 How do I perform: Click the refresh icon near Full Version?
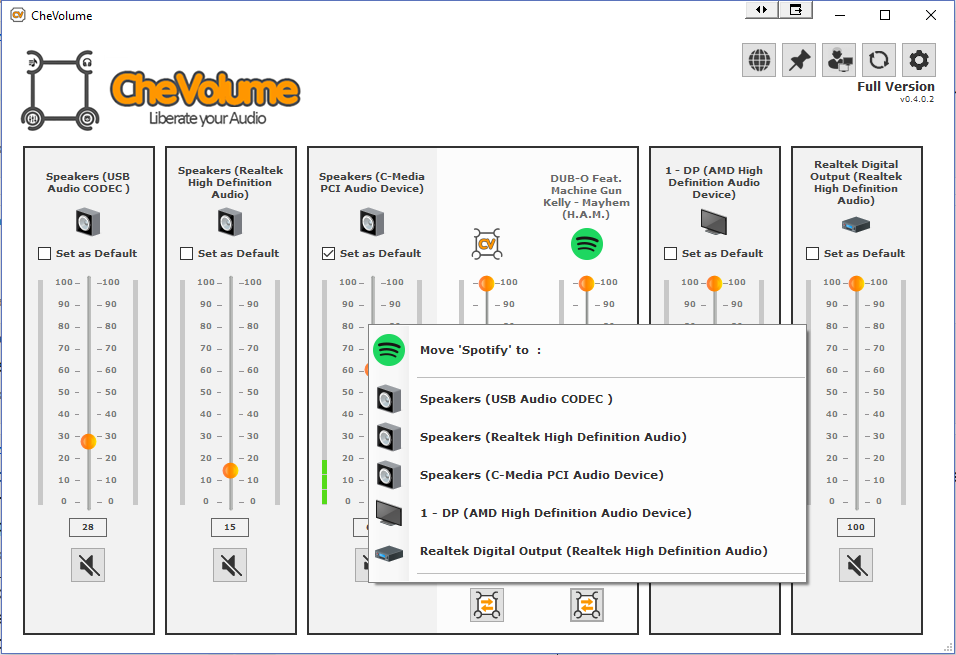[878, 59]
